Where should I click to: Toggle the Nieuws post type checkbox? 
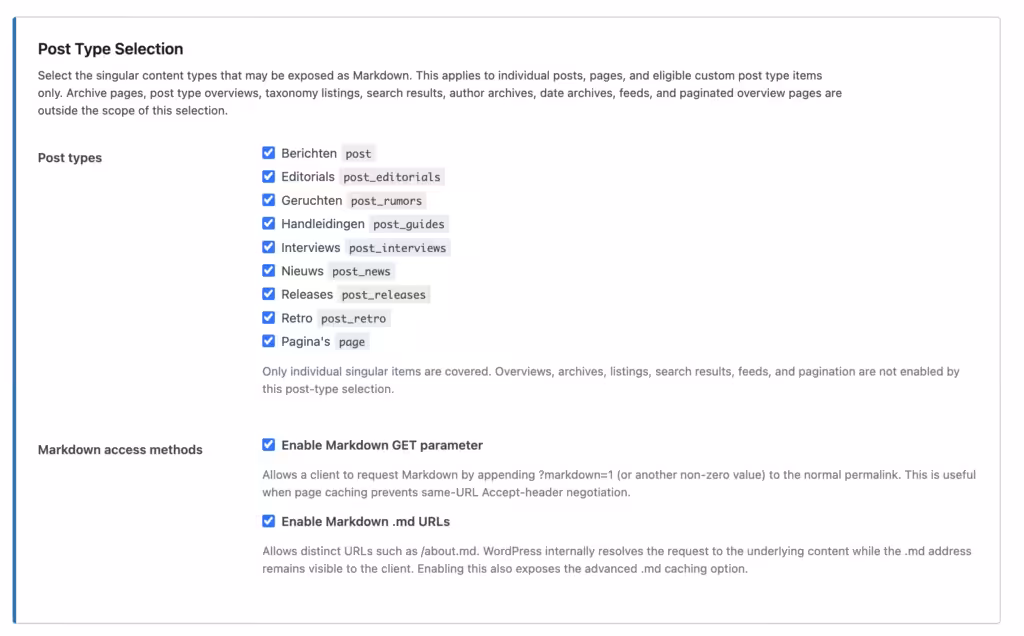[268, 270]
